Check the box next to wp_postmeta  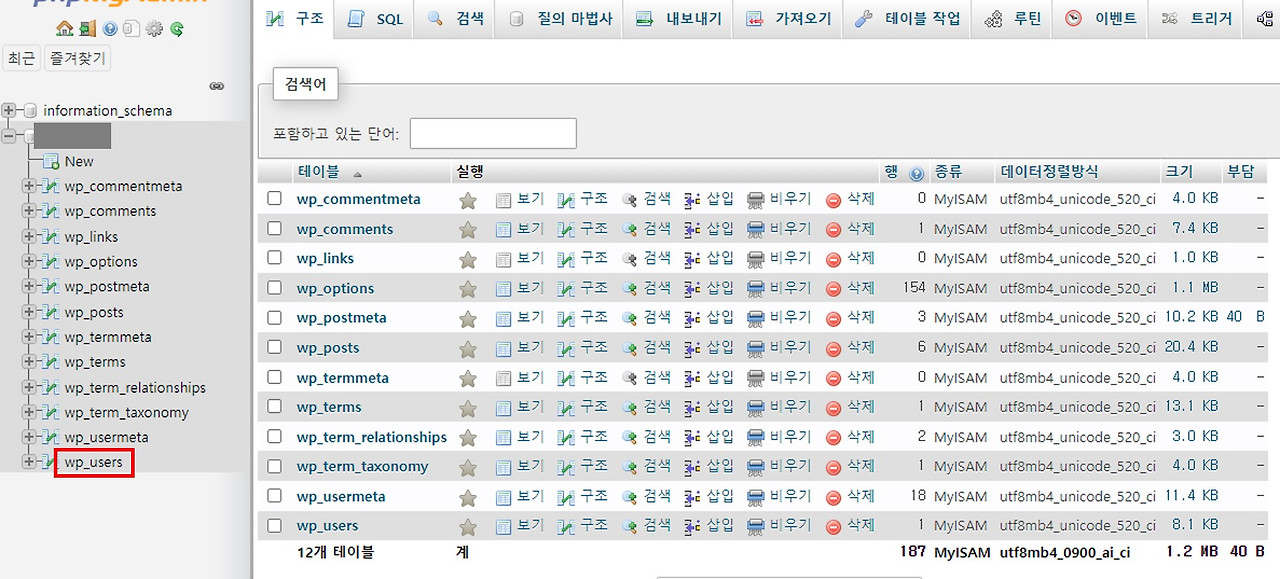[275, 318]
